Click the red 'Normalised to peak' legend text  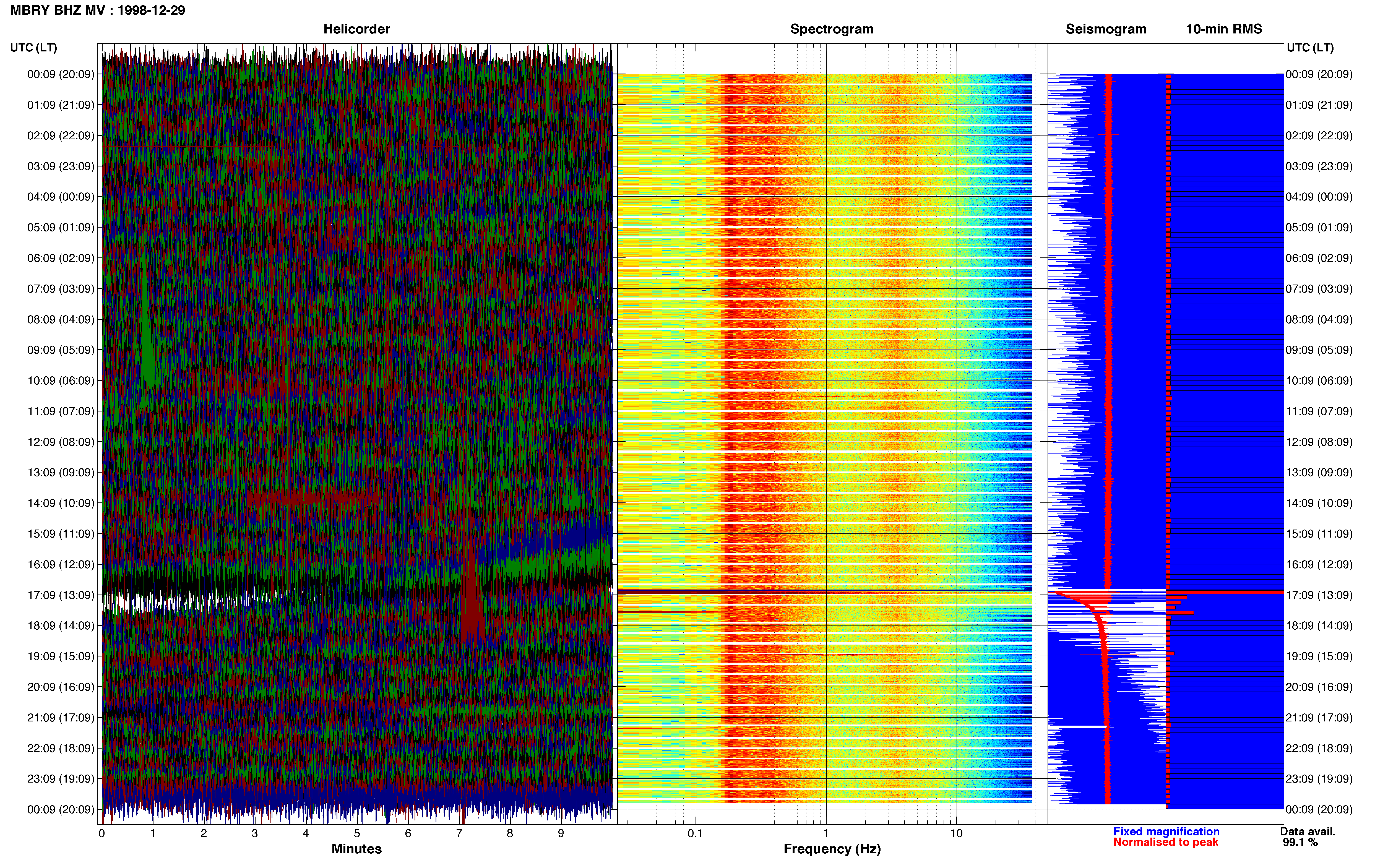[x=1165, y=843]
